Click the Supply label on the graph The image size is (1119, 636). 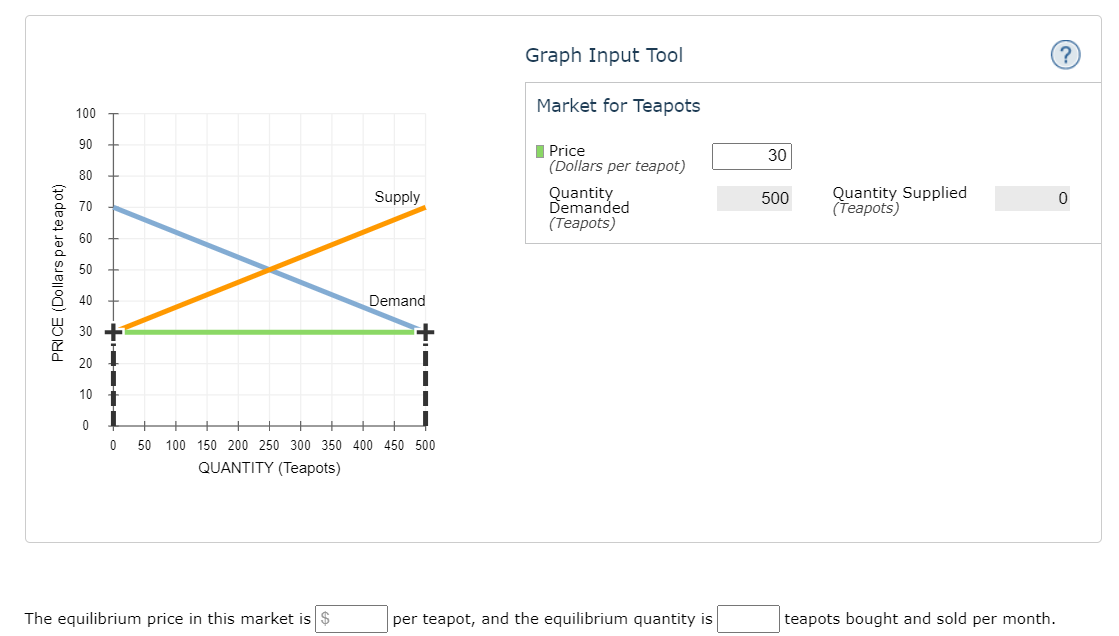[x=396, y=197]
